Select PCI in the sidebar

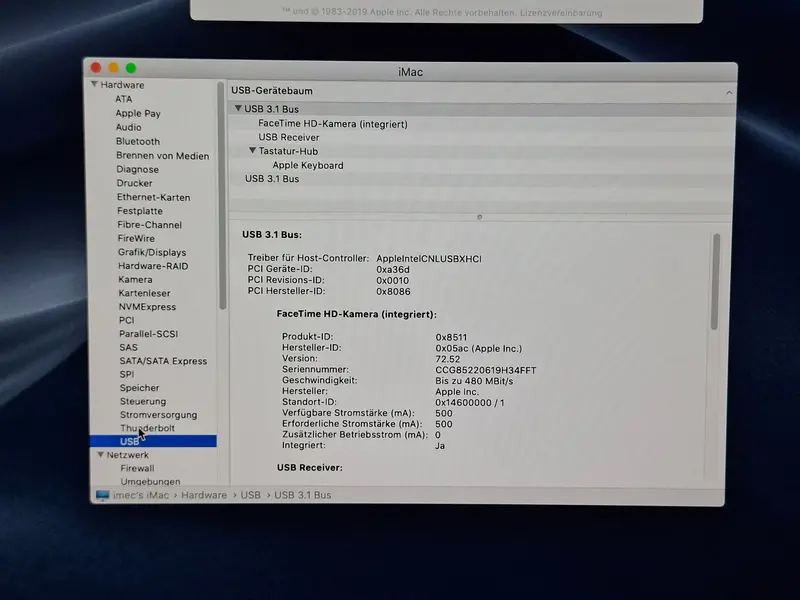[127, 320]
